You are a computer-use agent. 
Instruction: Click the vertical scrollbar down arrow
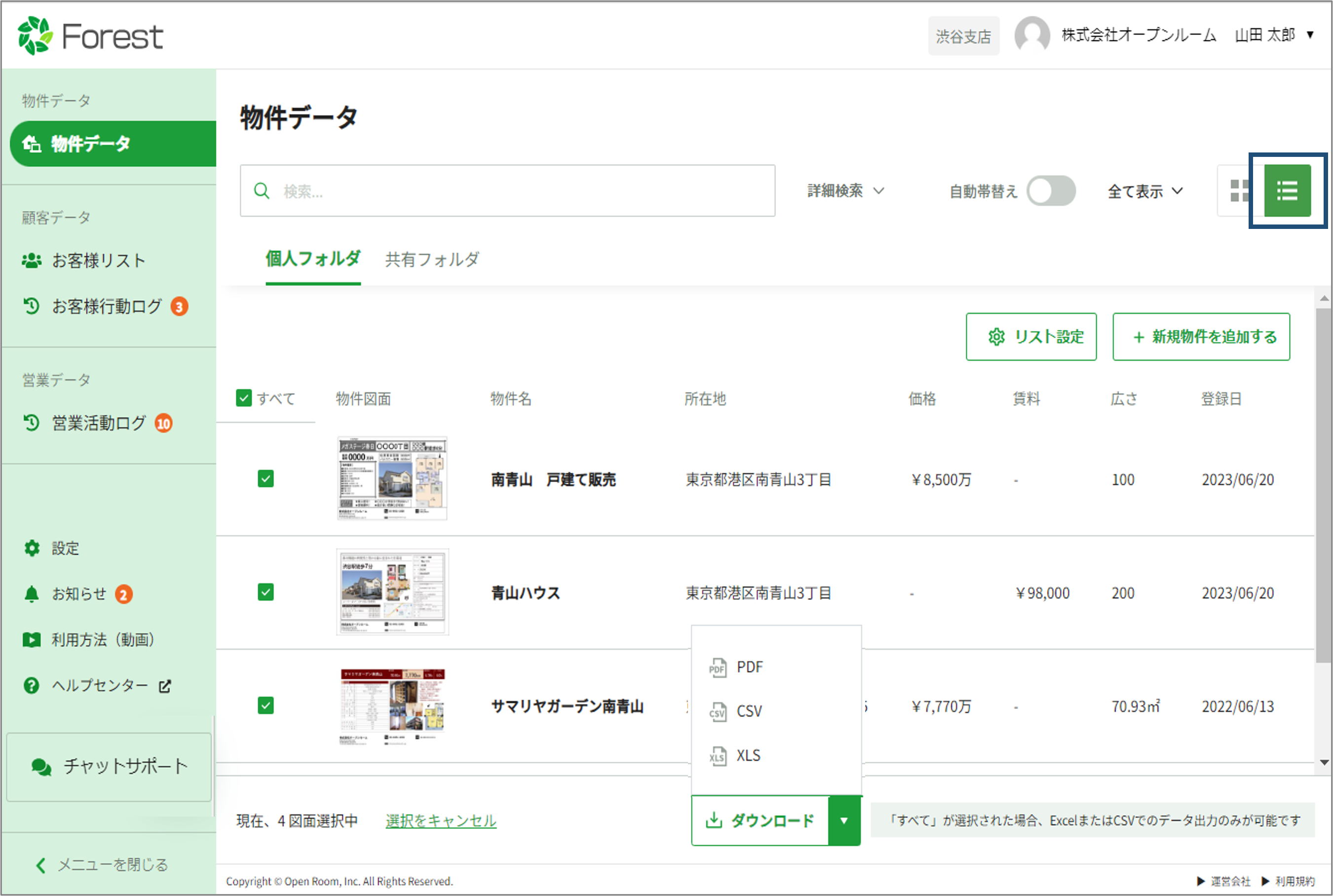tap(1324, 762)
